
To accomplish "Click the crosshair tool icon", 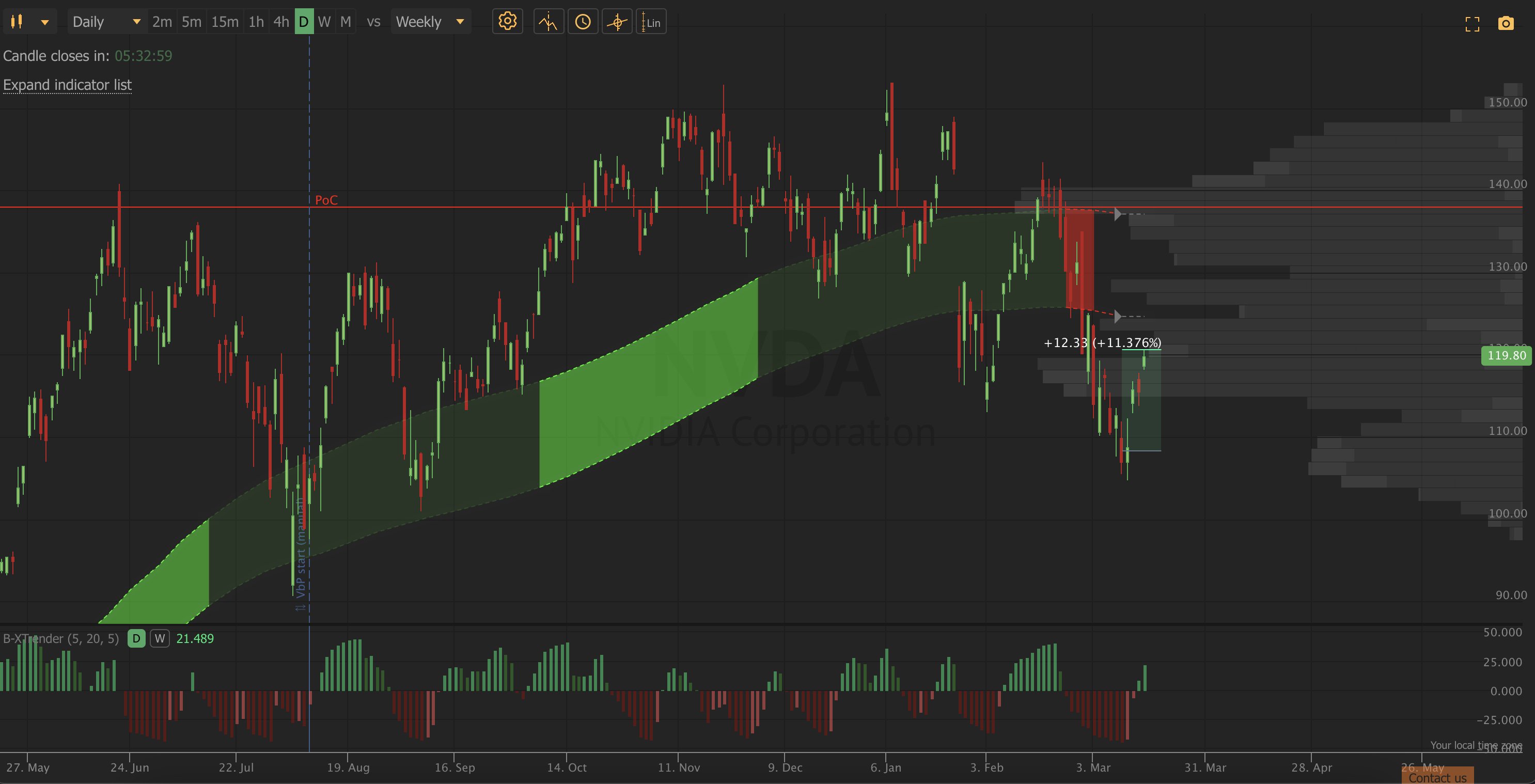I will 617,22.
